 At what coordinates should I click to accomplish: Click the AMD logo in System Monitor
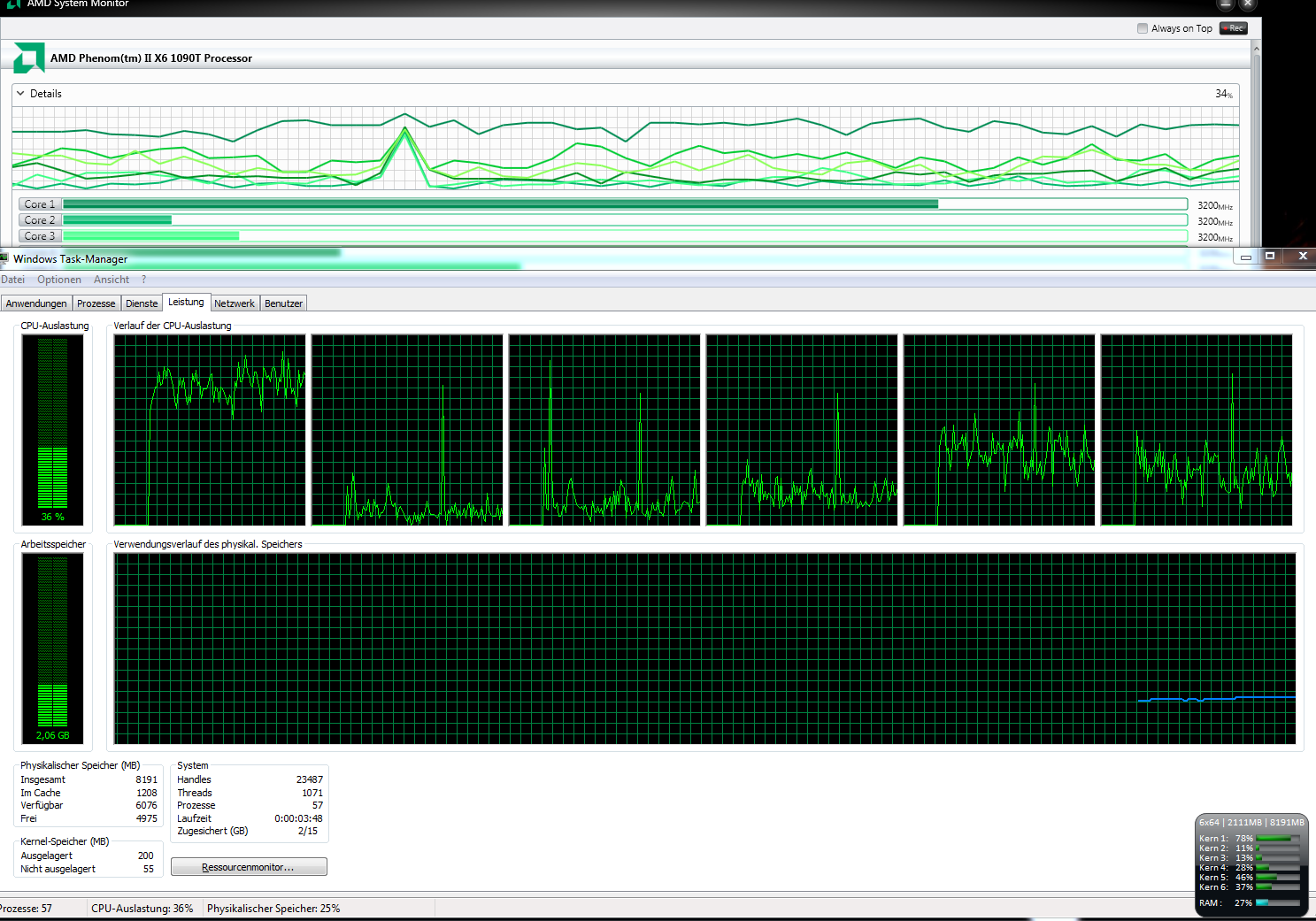(28, 58)
